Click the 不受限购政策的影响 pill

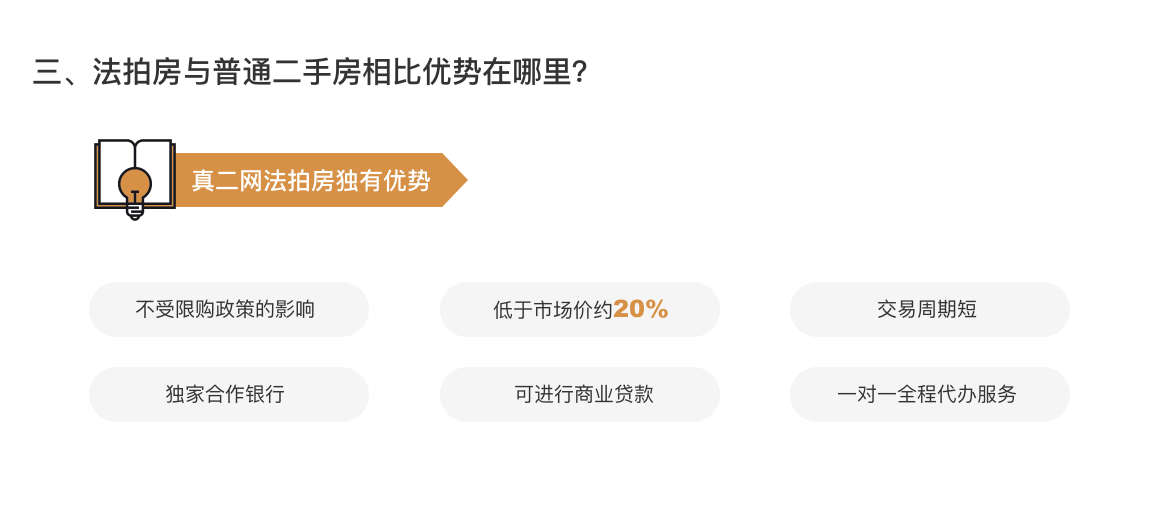(229, 309)
